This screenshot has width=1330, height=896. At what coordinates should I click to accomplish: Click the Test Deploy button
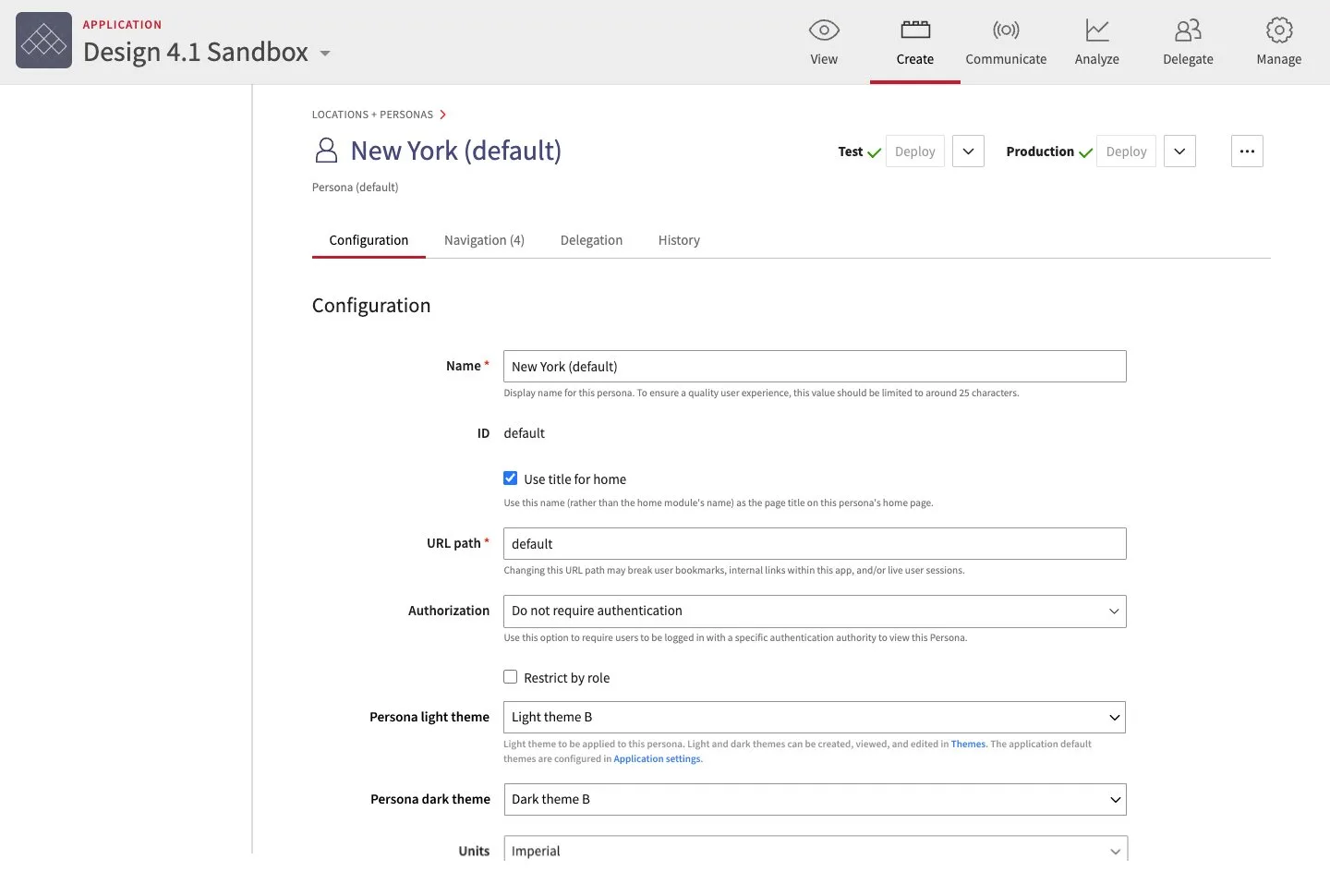[x=914, y=151]
